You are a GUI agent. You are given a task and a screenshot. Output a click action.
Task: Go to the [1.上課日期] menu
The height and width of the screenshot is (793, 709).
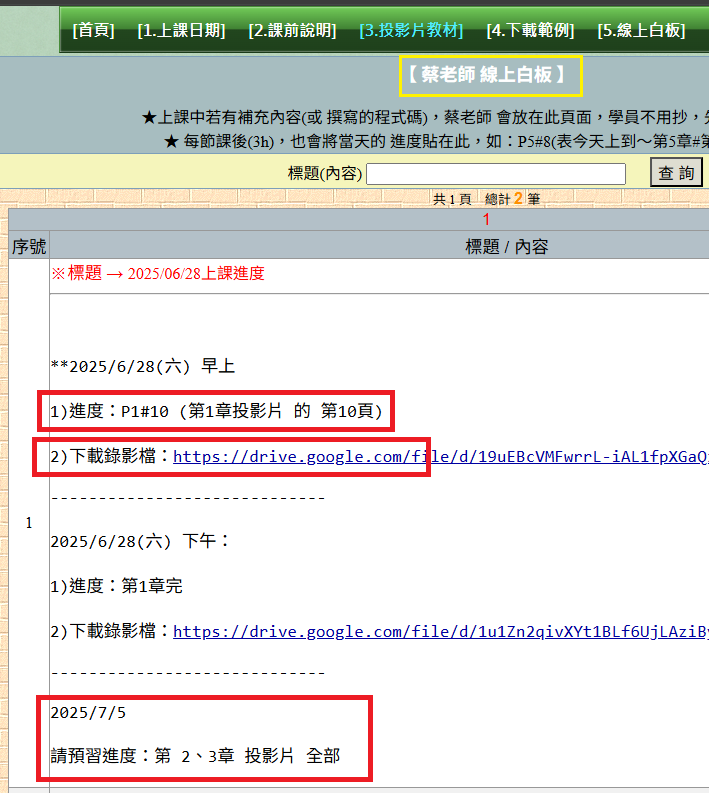[x=183, y=30]
